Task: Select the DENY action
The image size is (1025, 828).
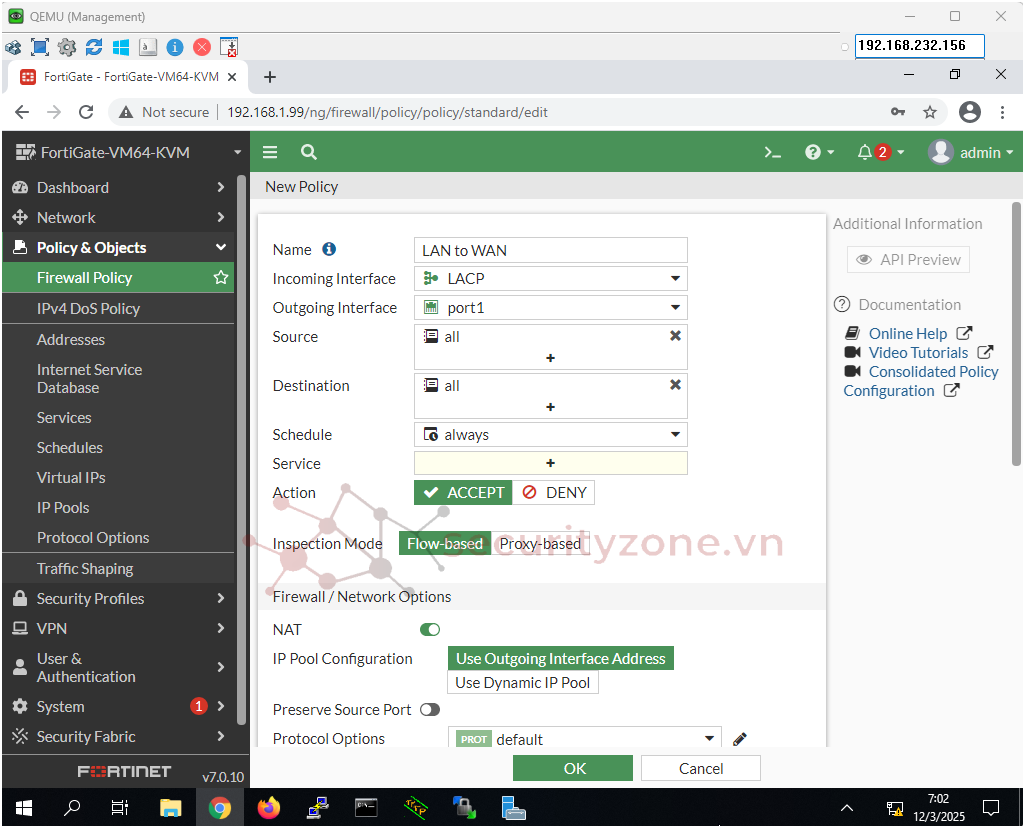Action: [554, 493]
